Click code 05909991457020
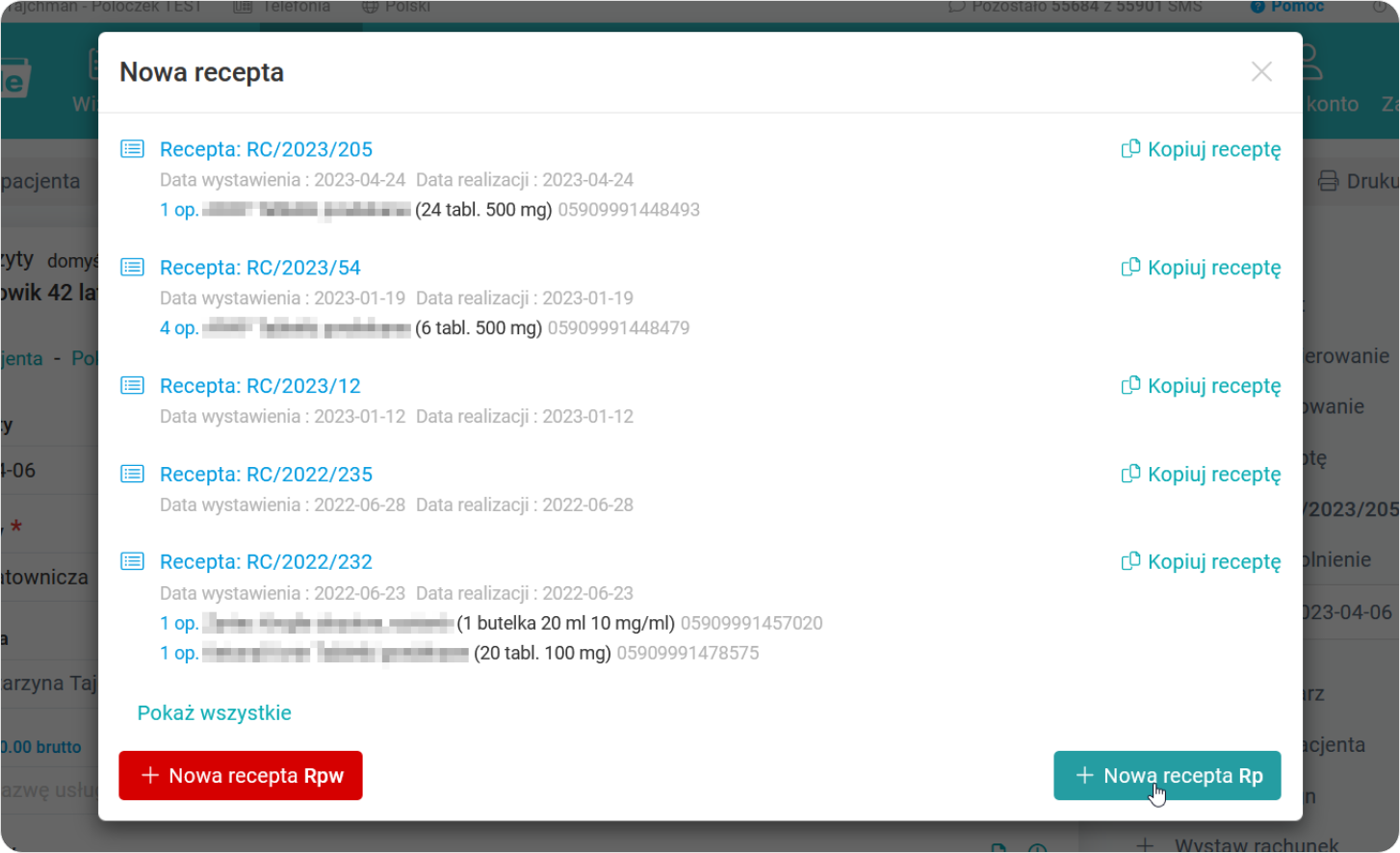Image resolution: width=1400 pixels, height=853 pixels. 752,623
